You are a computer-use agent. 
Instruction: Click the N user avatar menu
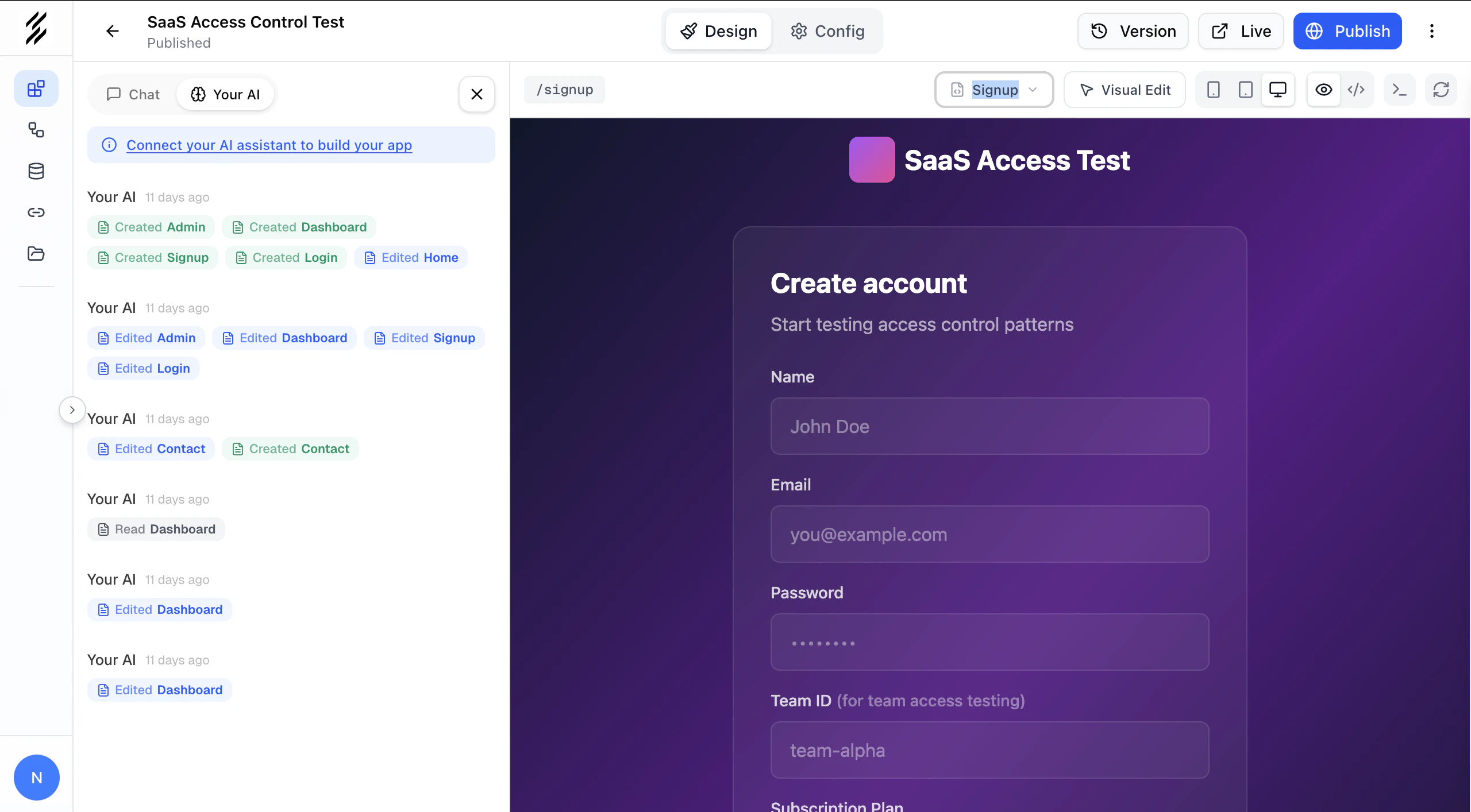point(36,778)
